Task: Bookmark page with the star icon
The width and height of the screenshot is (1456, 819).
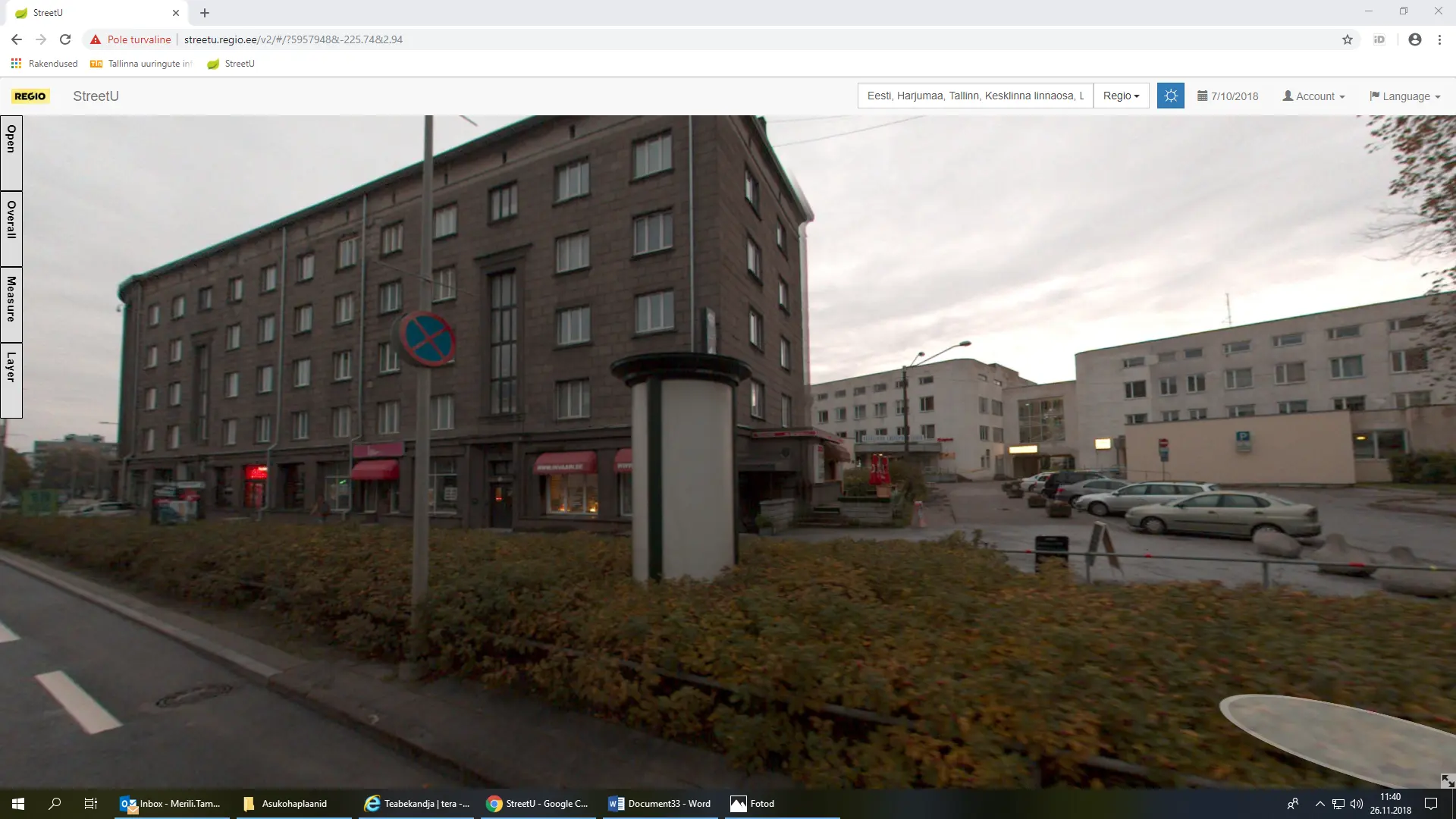Action: [x=1348, y=39]
